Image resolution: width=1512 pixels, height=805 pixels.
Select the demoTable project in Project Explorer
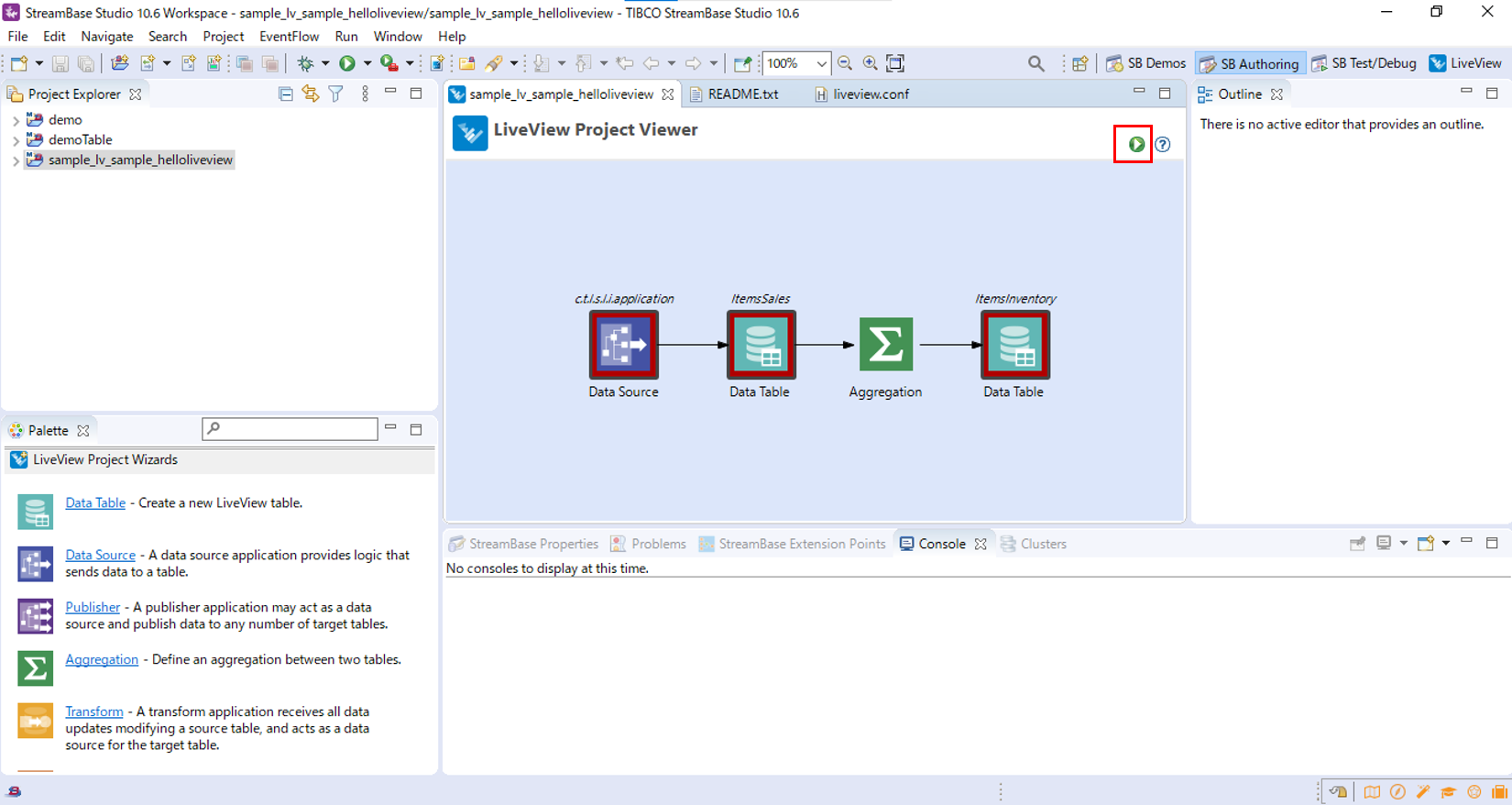(81, 140)
